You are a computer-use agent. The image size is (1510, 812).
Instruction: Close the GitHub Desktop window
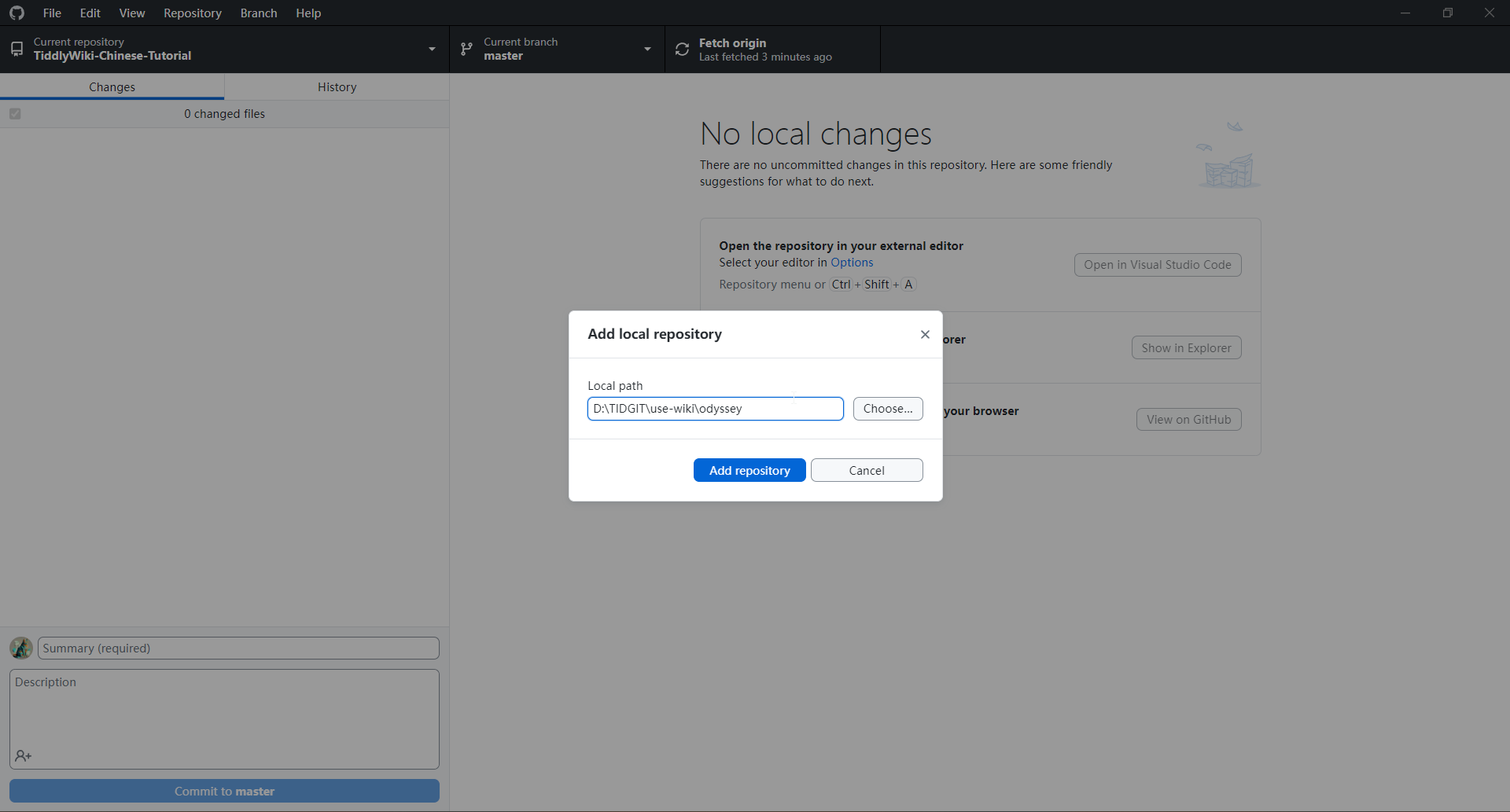click(x=1489, y=13)
